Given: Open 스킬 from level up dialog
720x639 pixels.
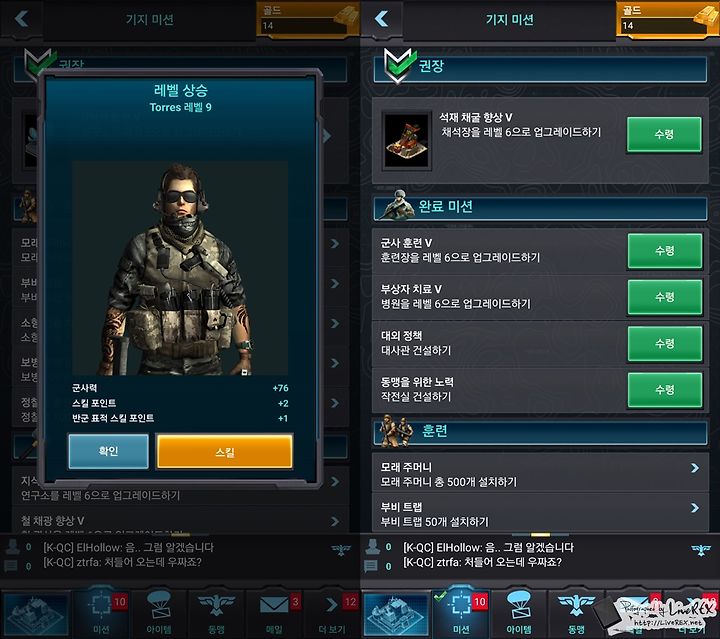Looking at the screenshot, I should click(225, 452).
